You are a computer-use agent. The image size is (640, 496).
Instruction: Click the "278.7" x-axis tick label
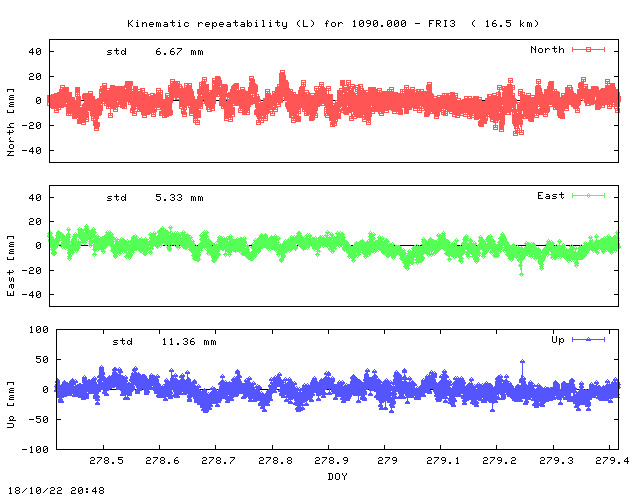[218, 461]
